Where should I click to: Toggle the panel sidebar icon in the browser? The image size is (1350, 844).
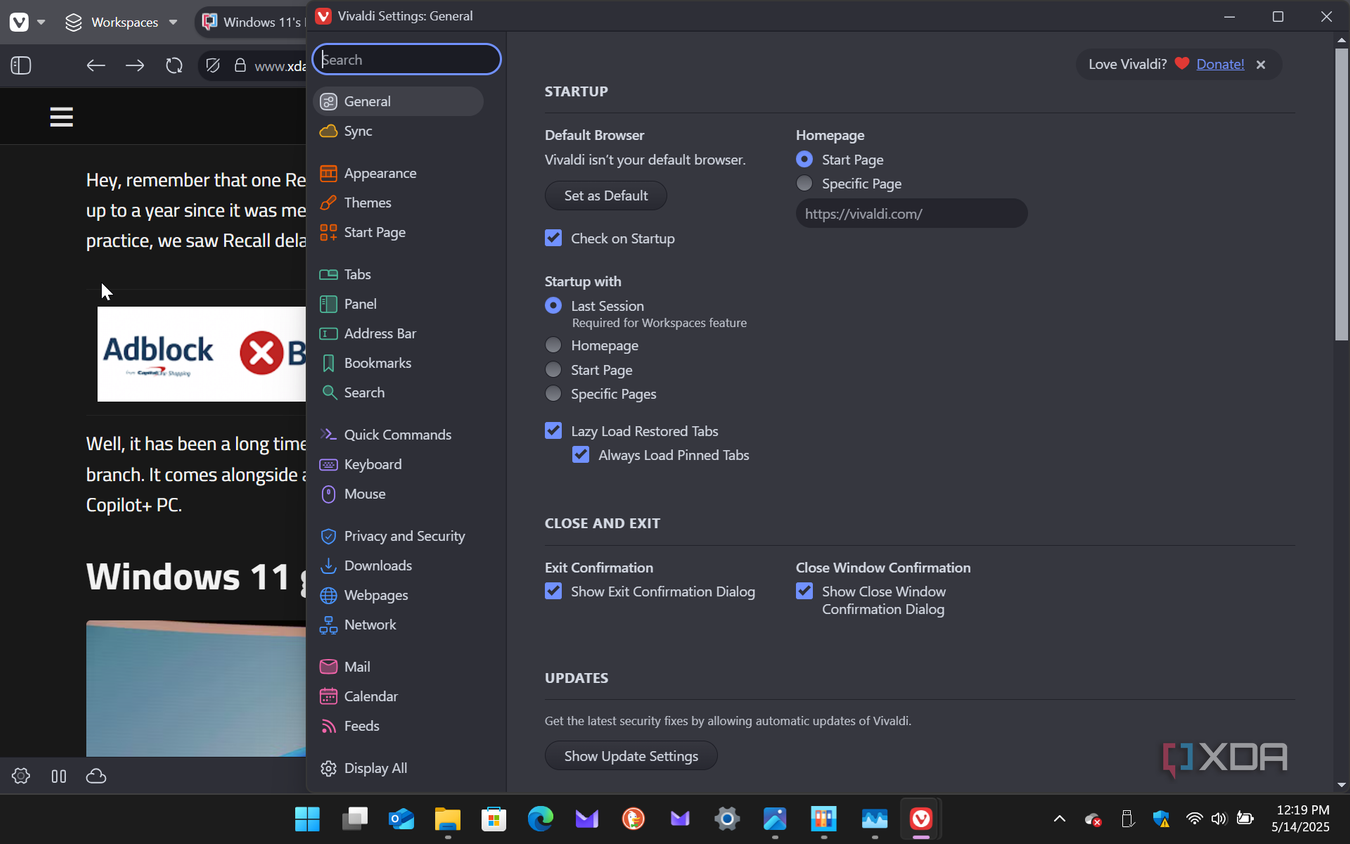tap(21, 65)
